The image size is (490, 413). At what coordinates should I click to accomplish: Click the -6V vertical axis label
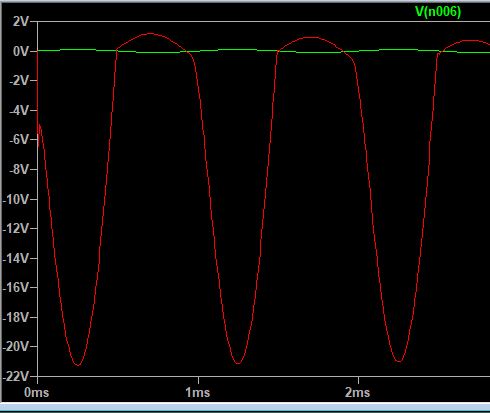(19, 140)
